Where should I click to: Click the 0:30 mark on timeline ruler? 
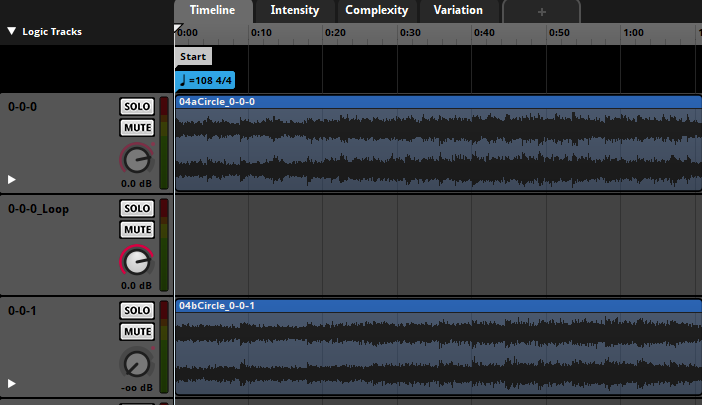[410, 33]
